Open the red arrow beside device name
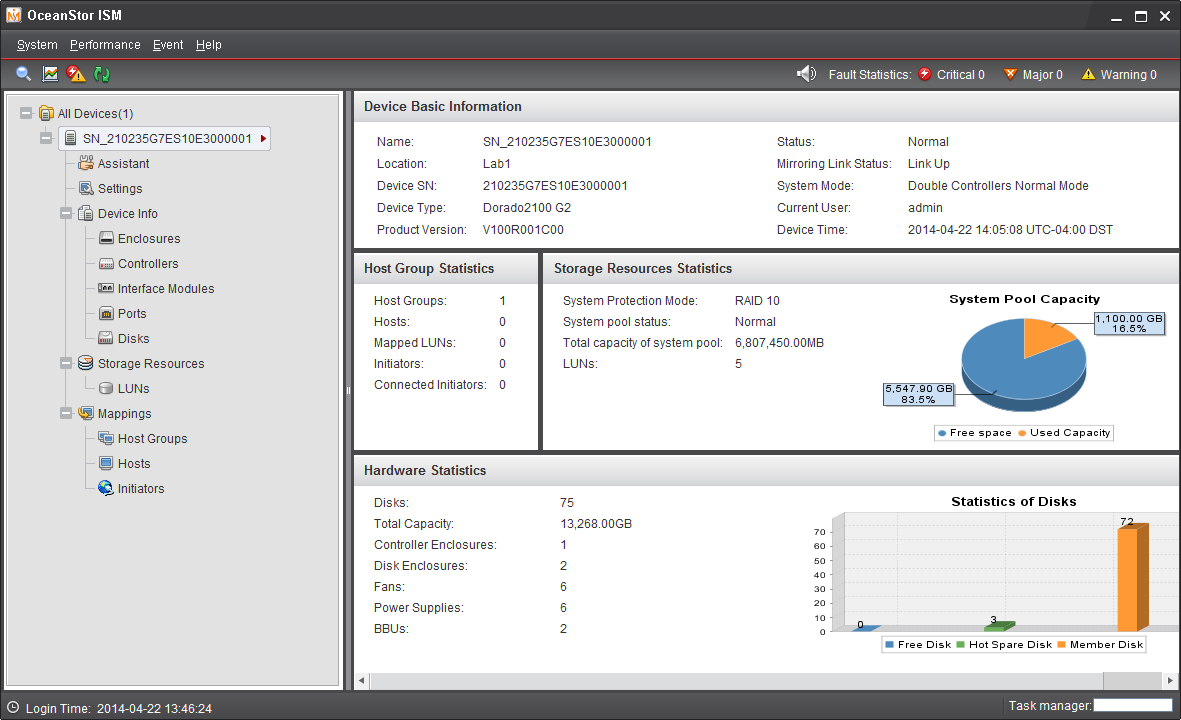1181x720 pixels. point(263,139)
